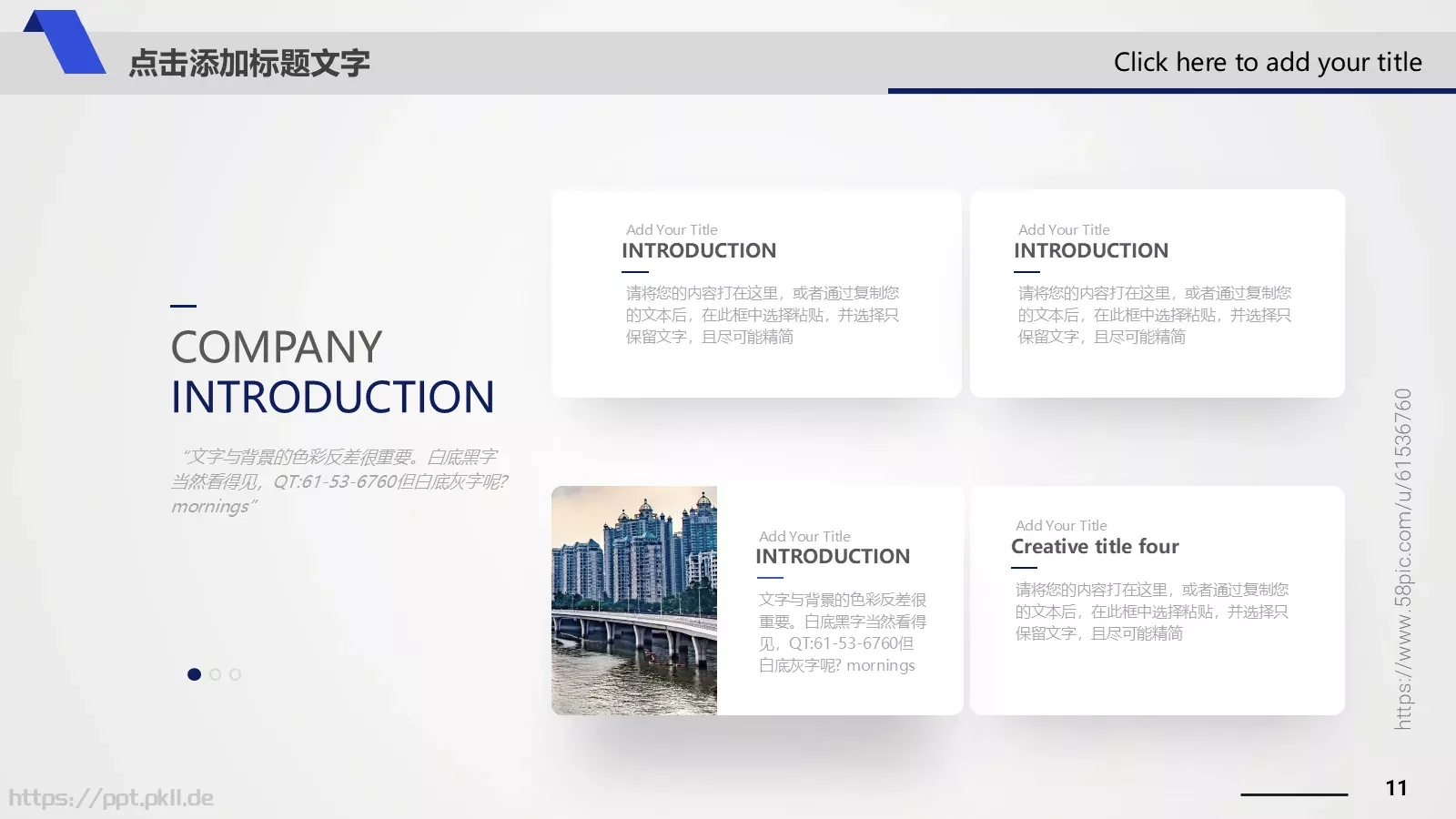Select body paragraph in the top-left card
Screen dimensions: 1456x819
763,315
